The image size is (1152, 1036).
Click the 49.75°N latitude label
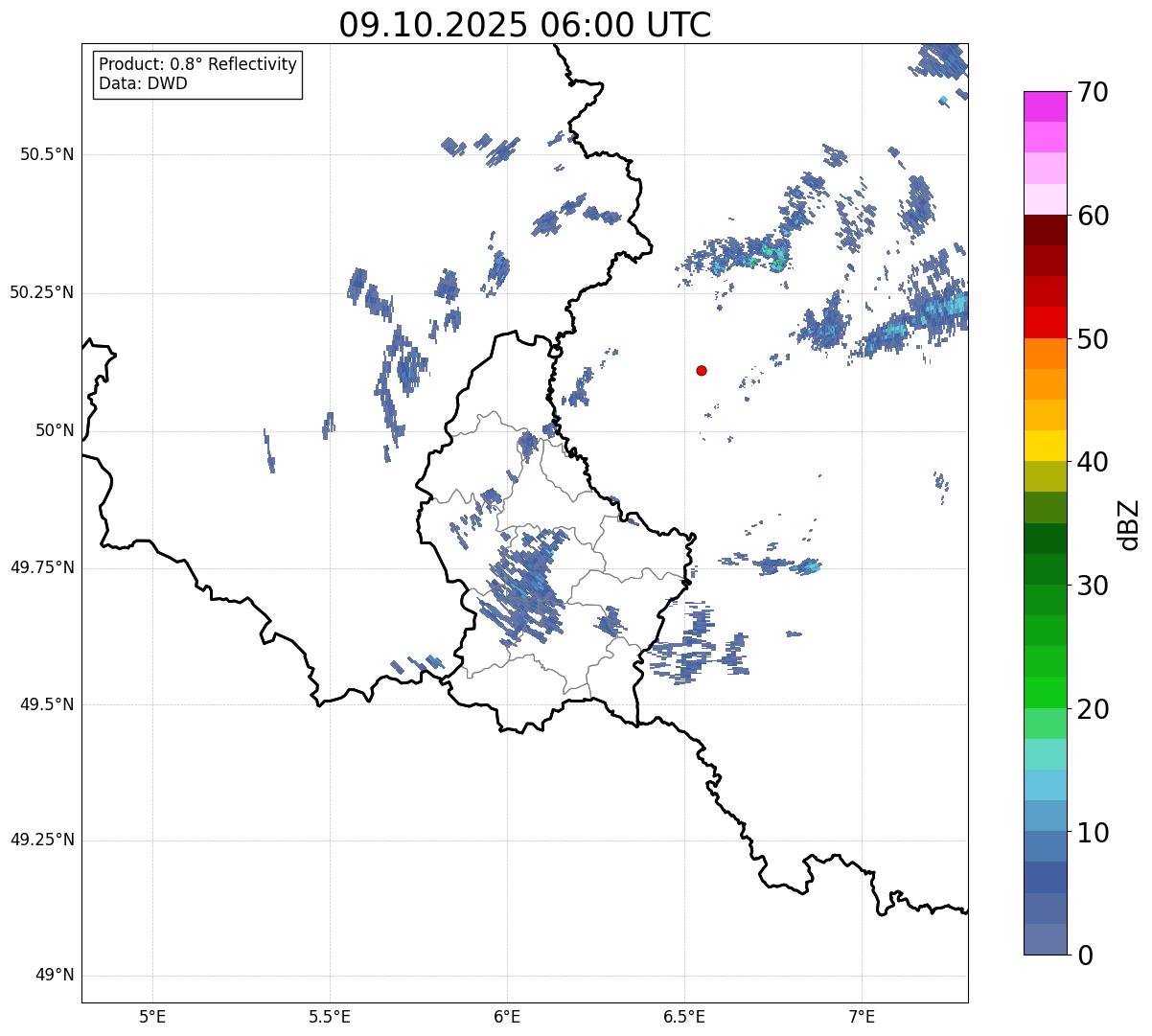pos(42,567)
